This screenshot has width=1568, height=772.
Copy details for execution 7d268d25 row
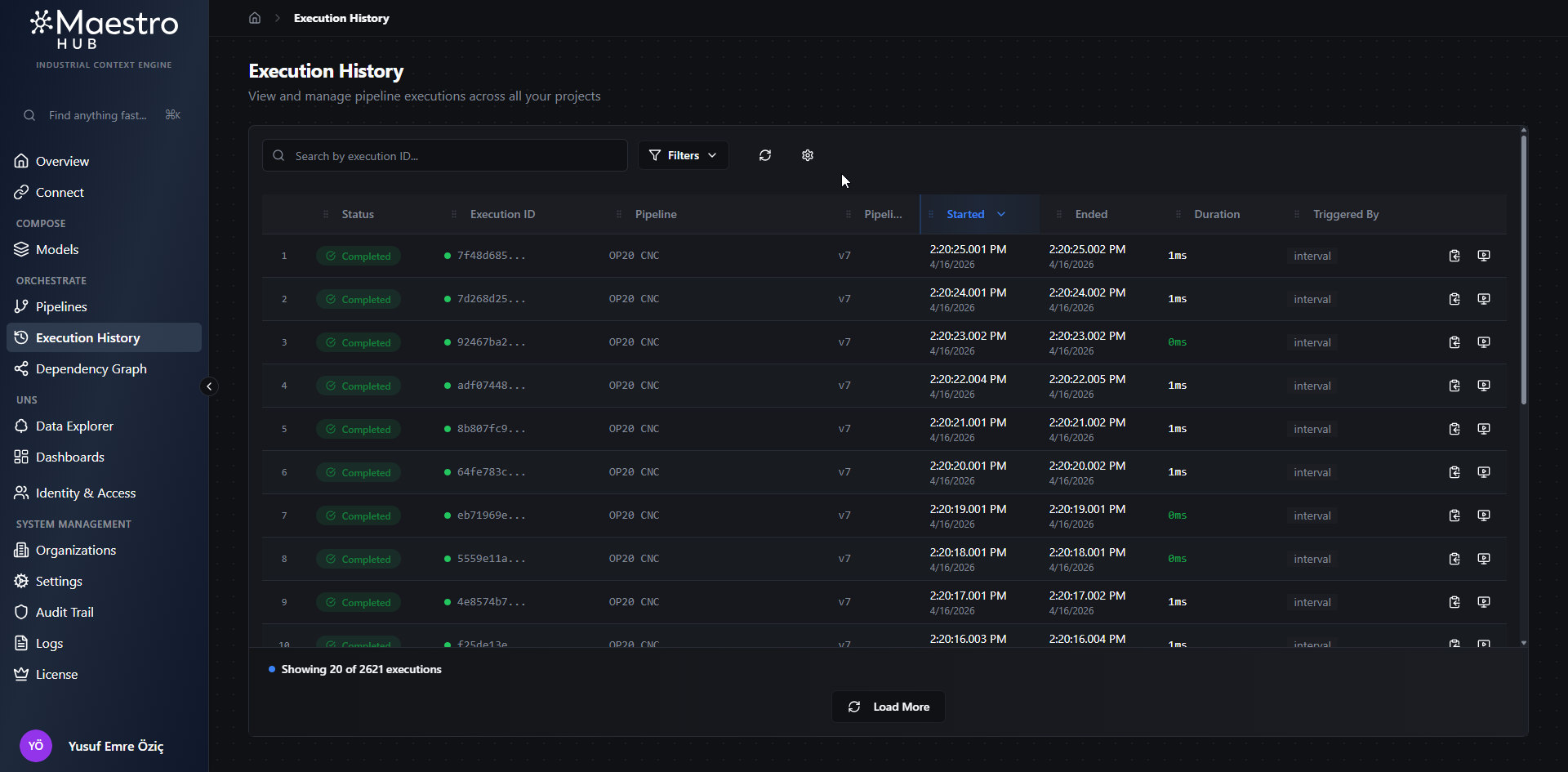click(1454, 299)
